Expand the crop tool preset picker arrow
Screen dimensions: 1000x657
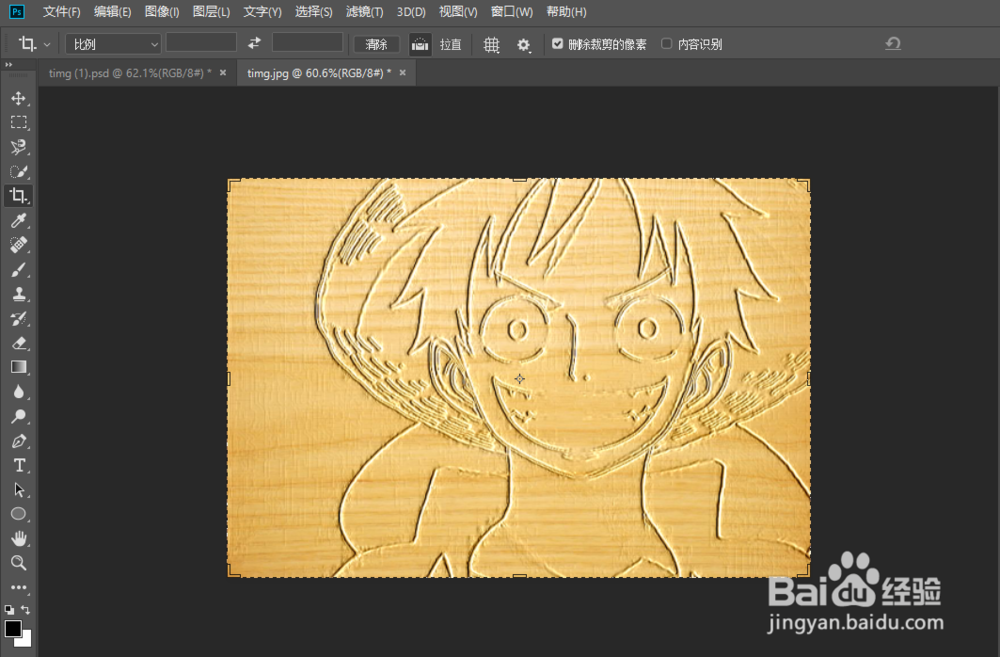click(47, 45)
